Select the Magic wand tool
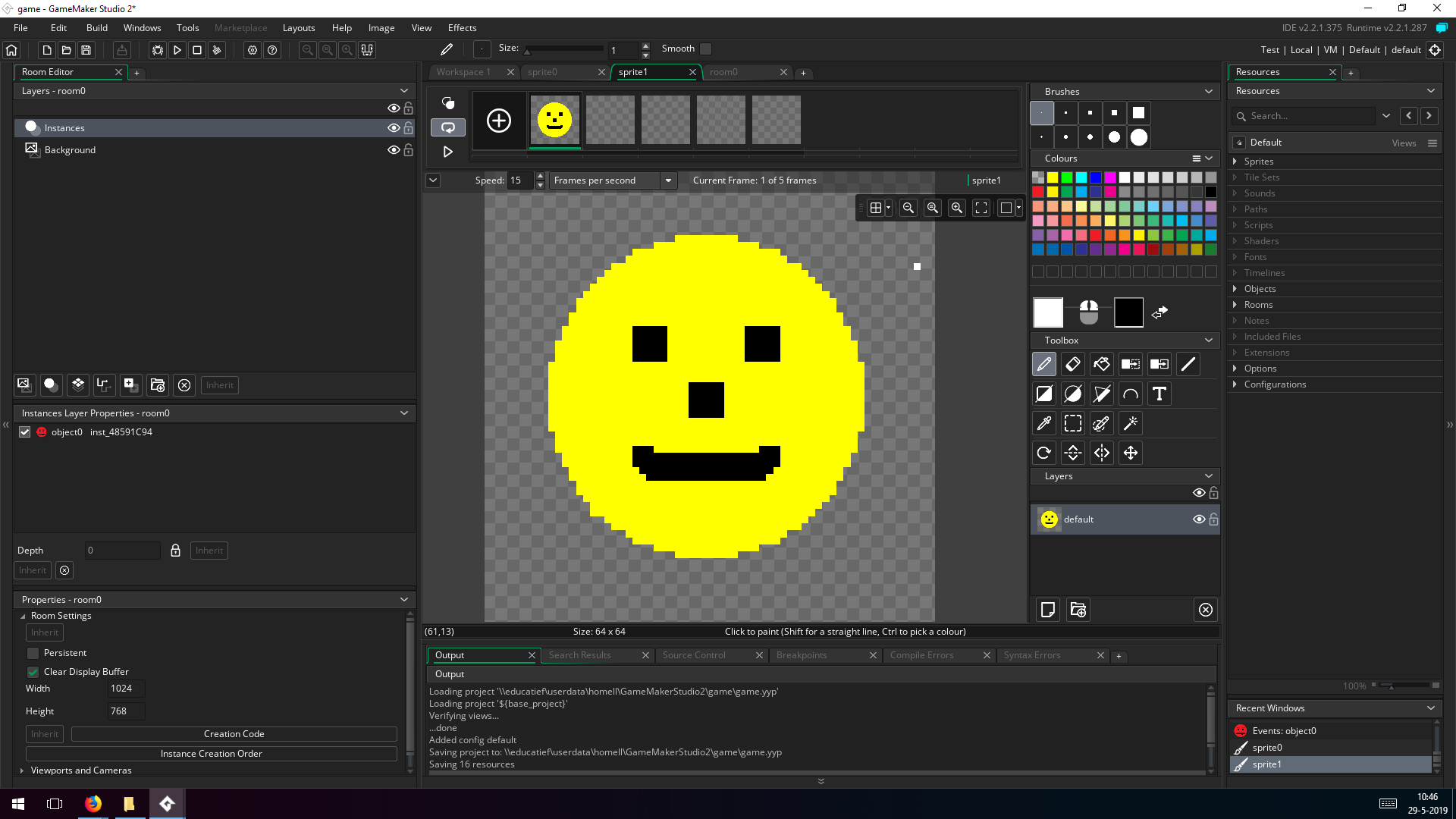1456x819 pixels. [1130, 423]
